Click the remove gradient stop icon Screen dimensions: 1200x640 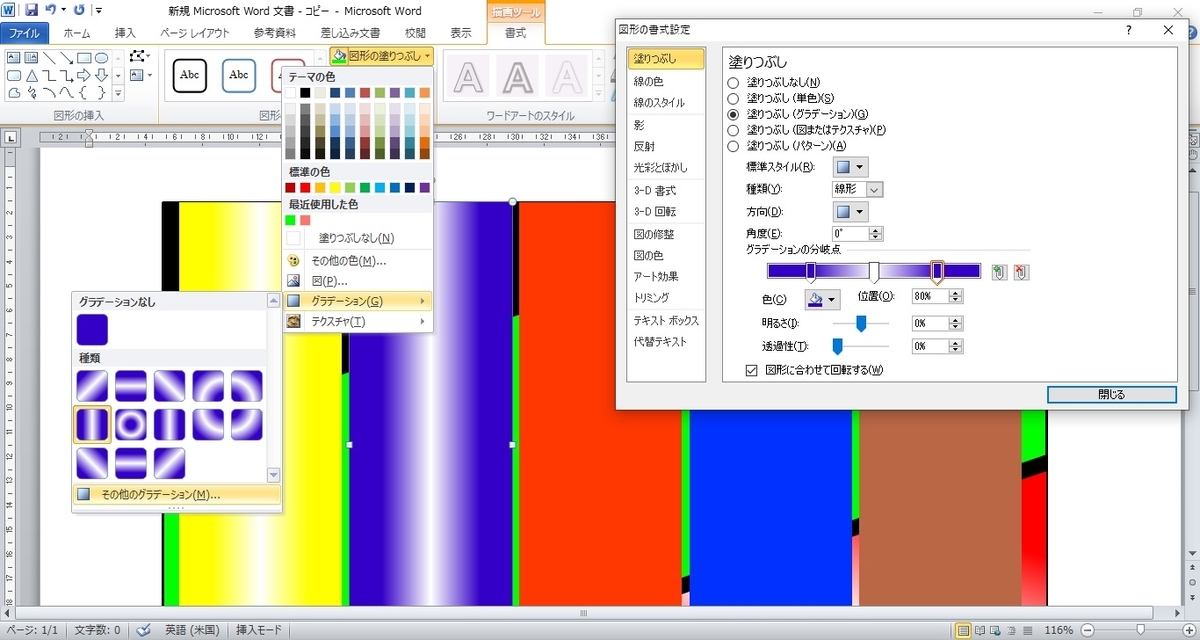coord(1021,271)
